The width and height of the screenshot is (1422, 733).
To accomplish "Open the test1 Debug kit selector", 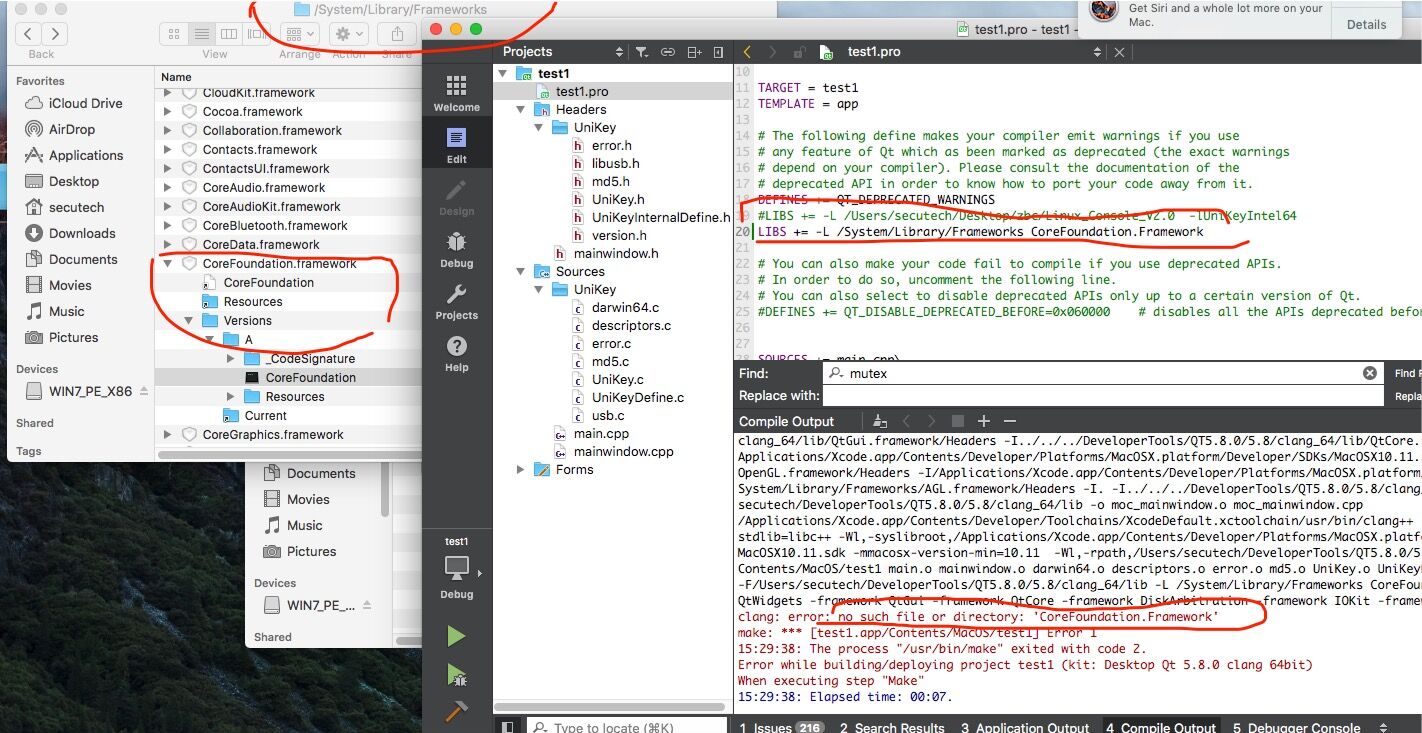I will (x=457, y=568).
